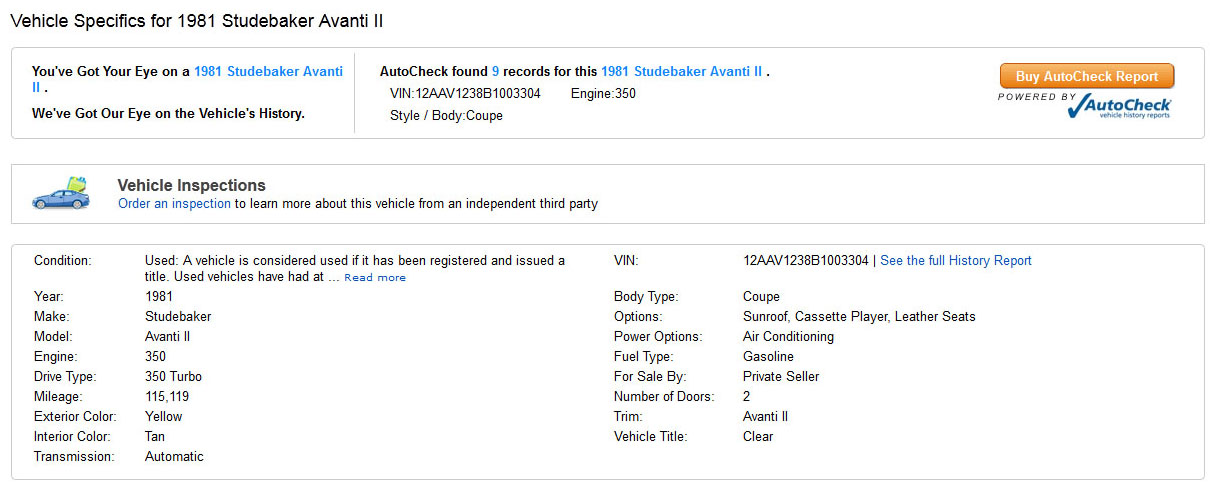Click the VIN text in the AutoCheck panel
The image size is (1212, 504).
tap(465, 94)
